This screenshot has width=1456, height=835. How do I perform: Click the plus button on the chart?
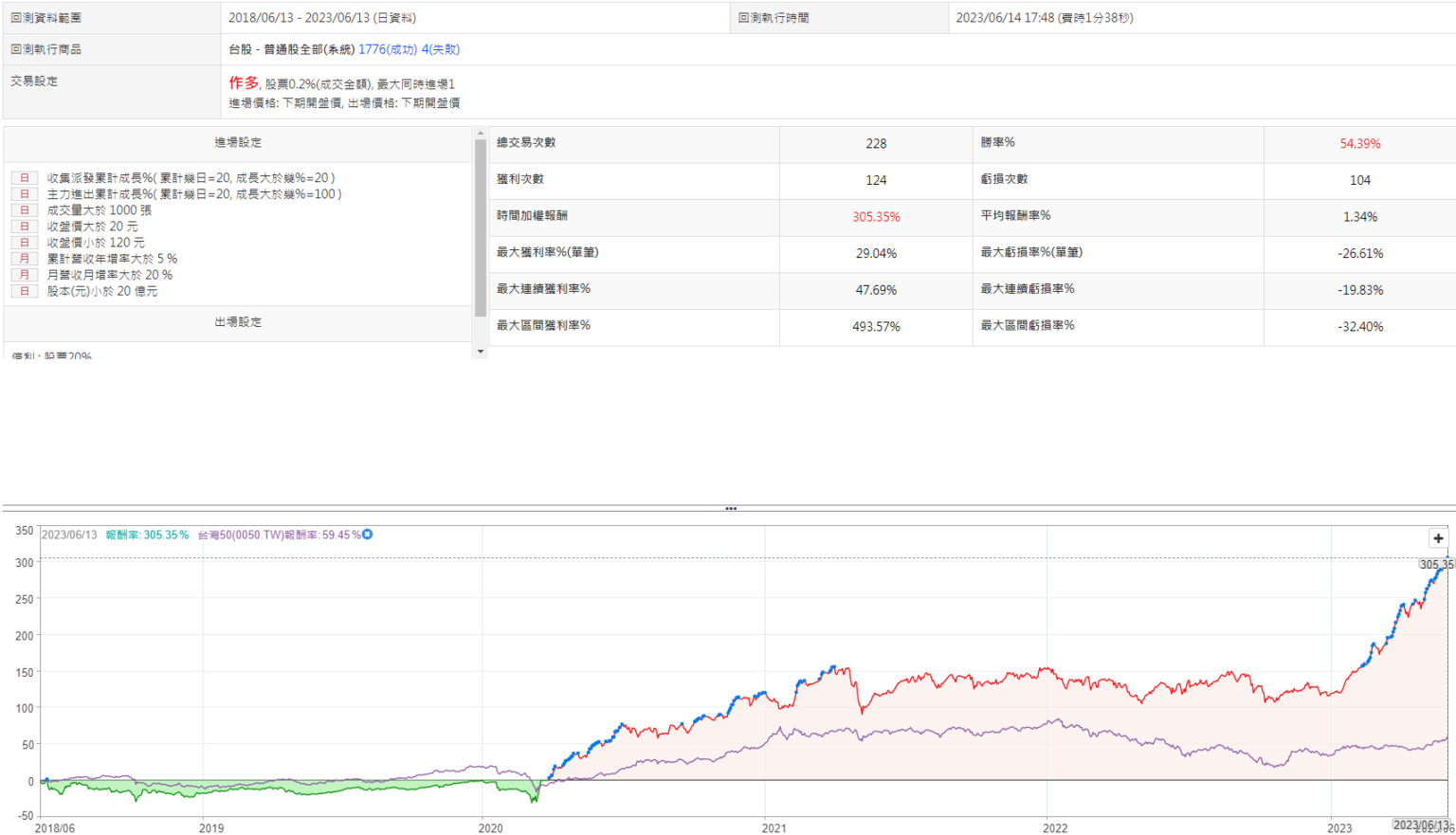click(x=1438, y=538)
